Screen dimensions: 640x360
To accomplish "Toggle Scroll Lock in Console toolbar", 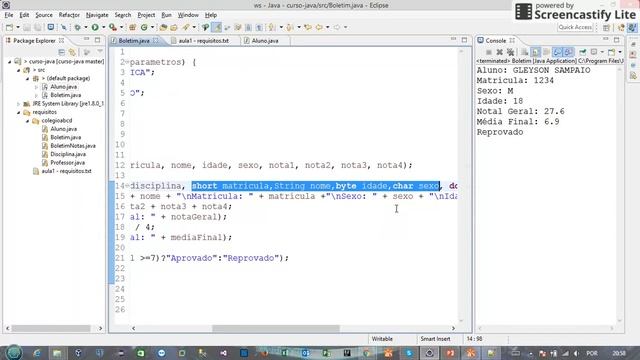I will pos(536,52).
